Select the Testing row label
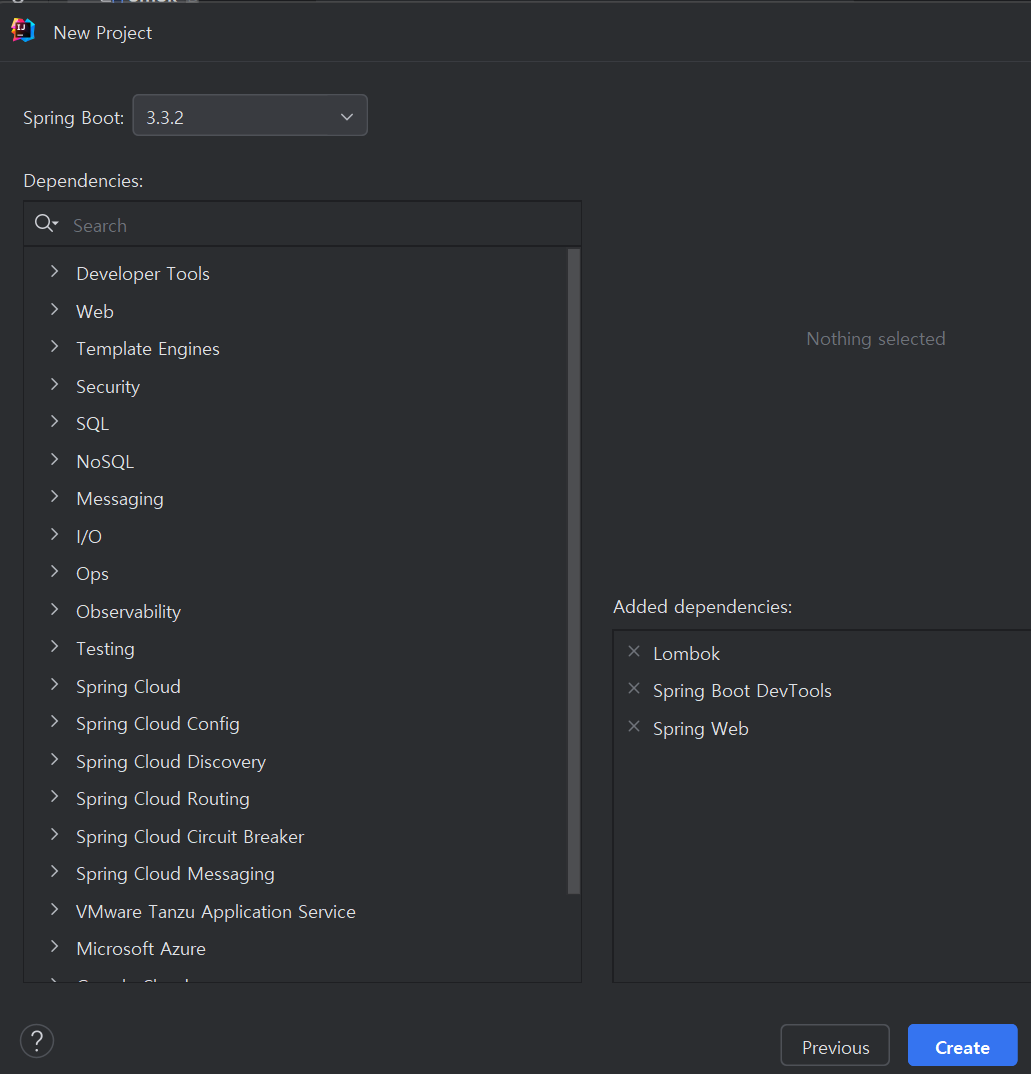 point(105,649)
